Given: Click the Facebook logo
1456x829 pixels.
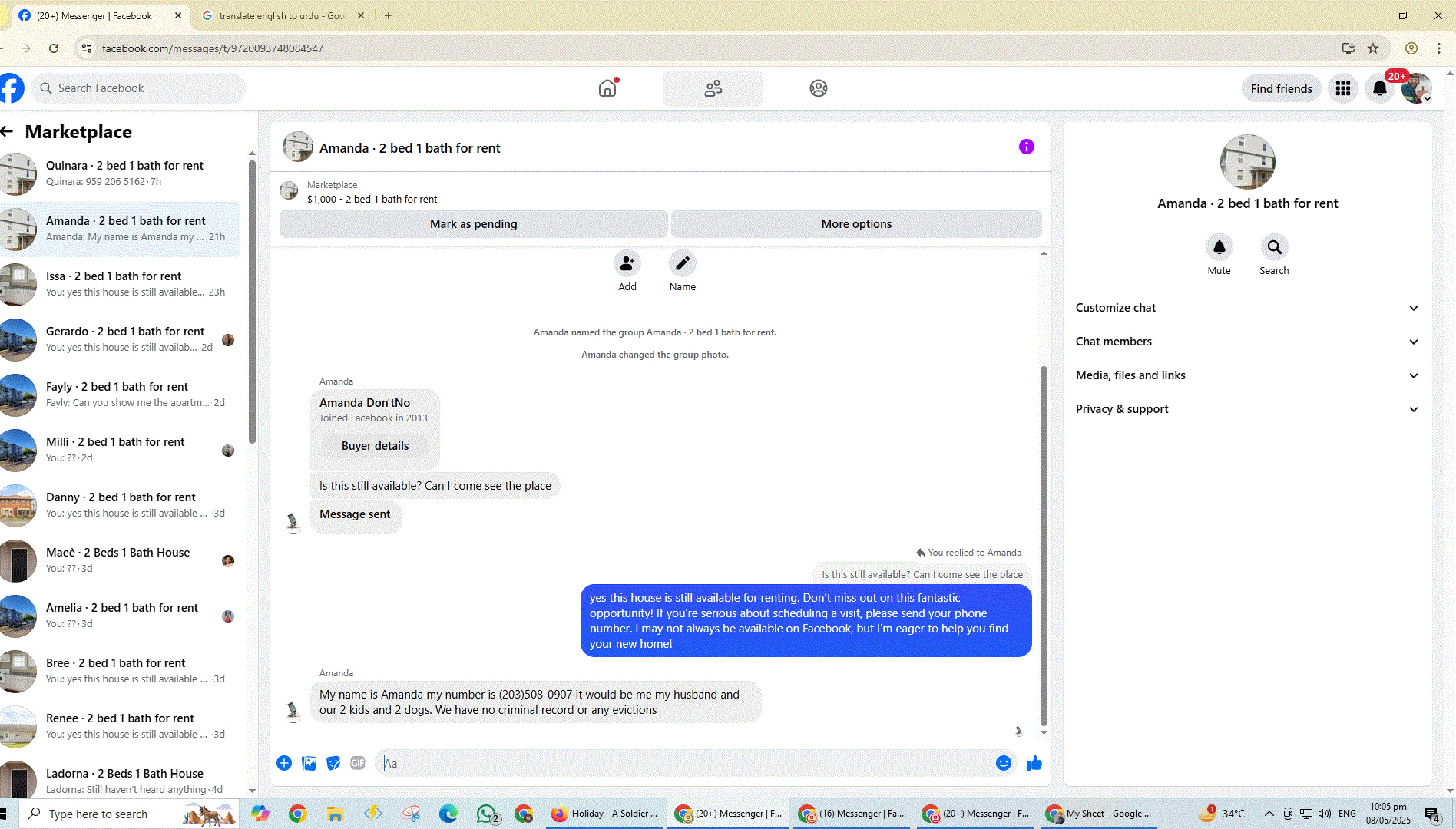Looking at the screenshot, I should pos(11,88).
